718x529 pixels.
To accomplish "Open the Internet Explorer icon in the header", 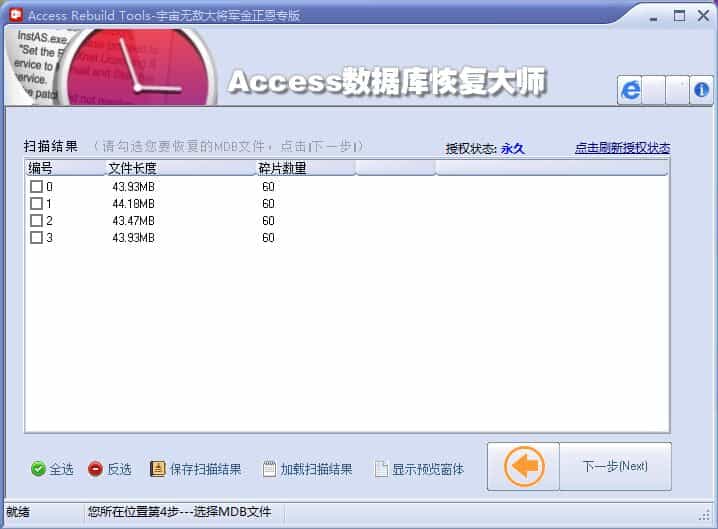I will pyautogui.click(x=630, y=90).
